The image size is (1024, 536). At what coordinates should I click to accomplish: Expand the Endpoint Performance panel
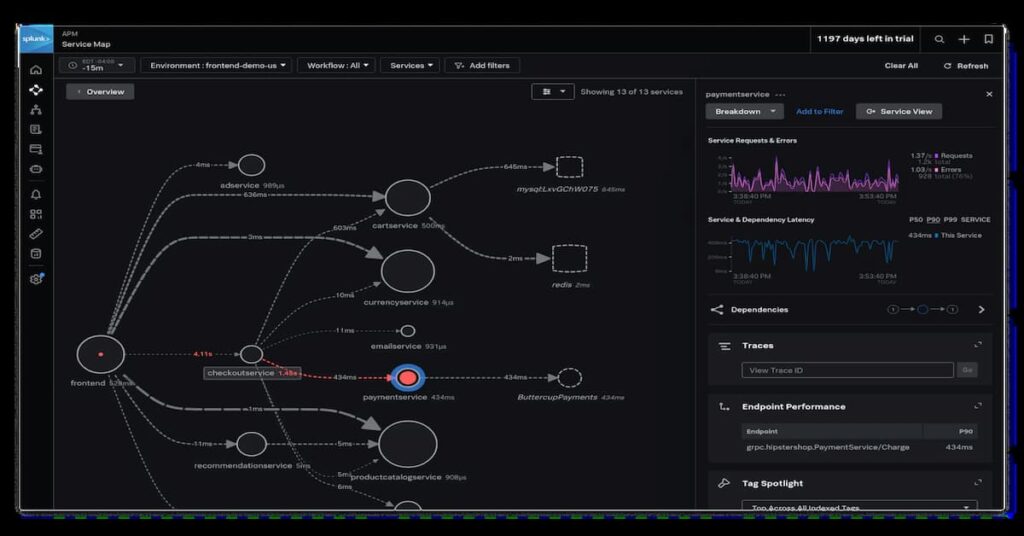[x=978, y=405]
